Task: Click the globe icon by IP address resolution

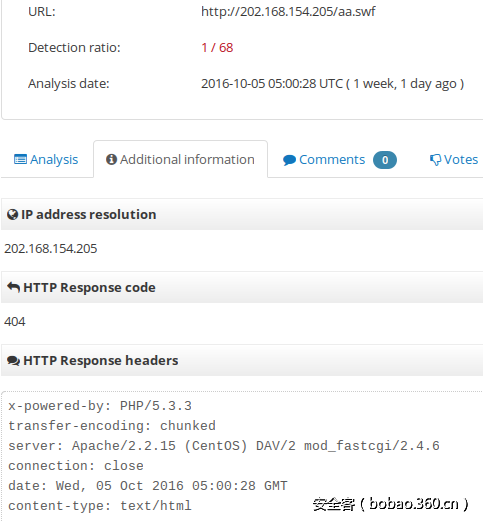Action: (12, 215)
